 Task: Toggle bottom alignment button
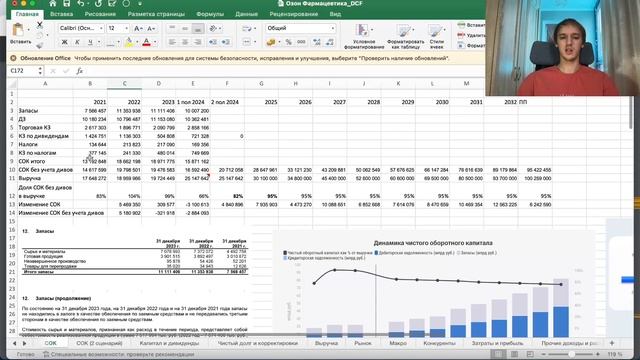[x=198, y=28]
